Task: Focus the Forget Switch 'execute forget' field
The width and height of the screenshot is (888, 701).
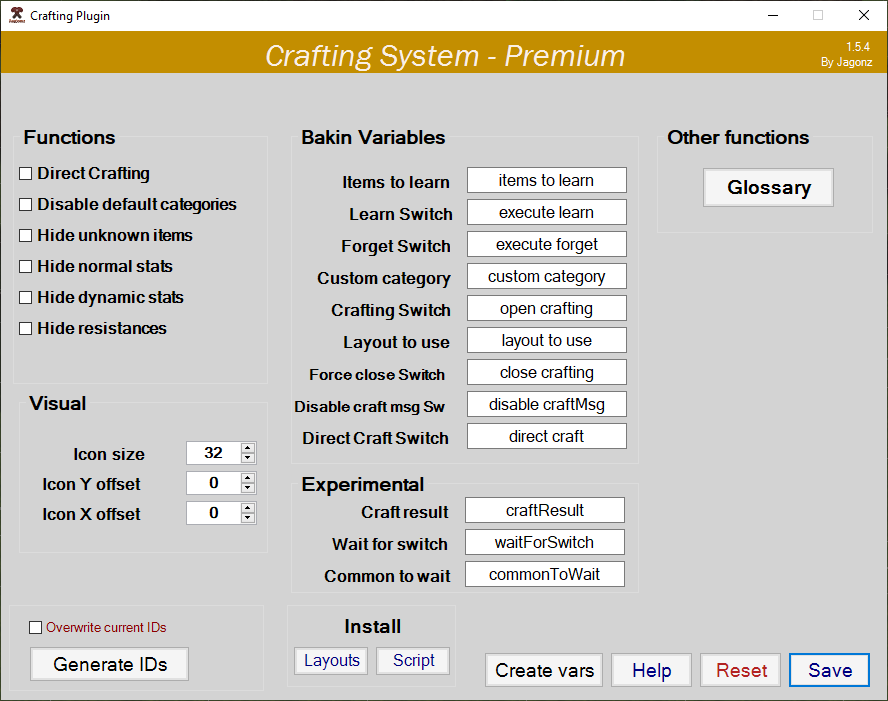Action: pos(547,244)
